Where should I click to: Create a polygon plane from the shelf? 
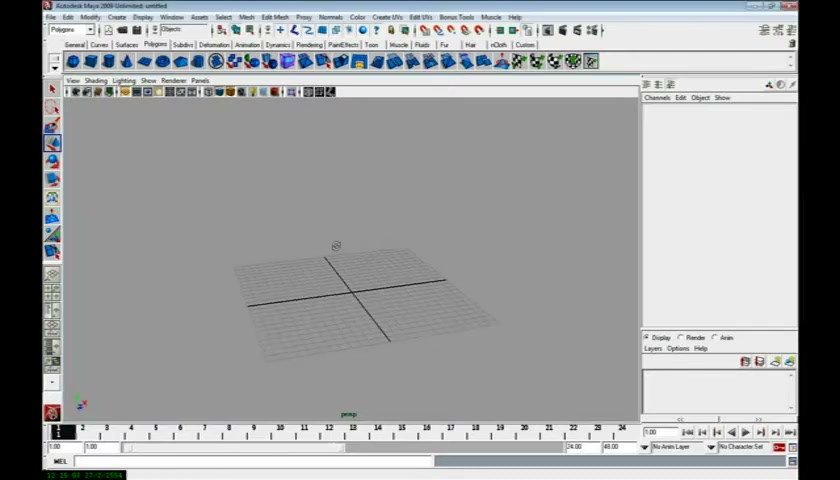[x=145, y=62]
